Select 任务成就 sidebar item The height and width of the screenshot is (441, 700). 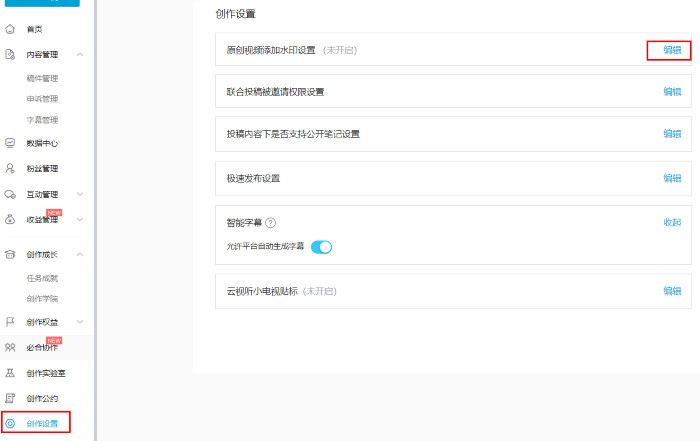[42, 278]
